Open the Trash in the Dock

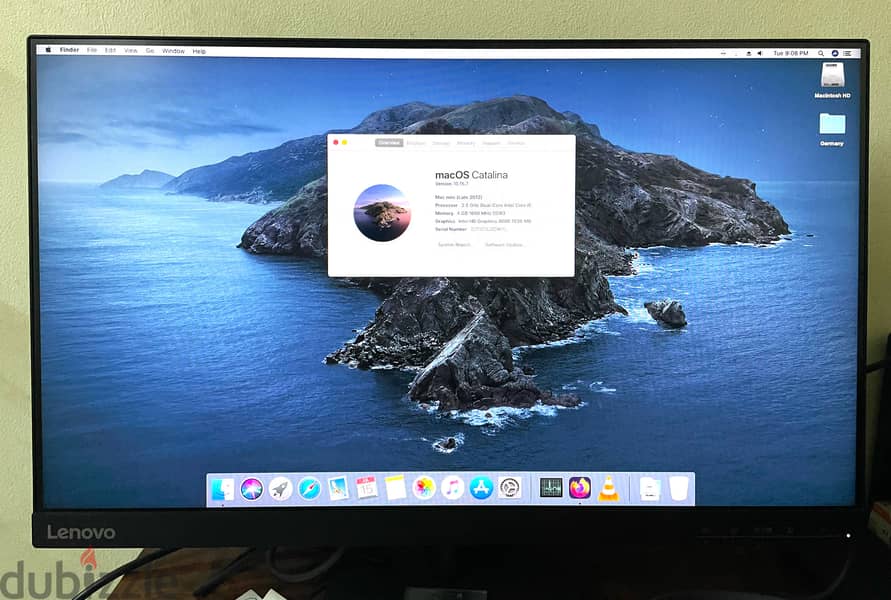[x=678, y=489]
